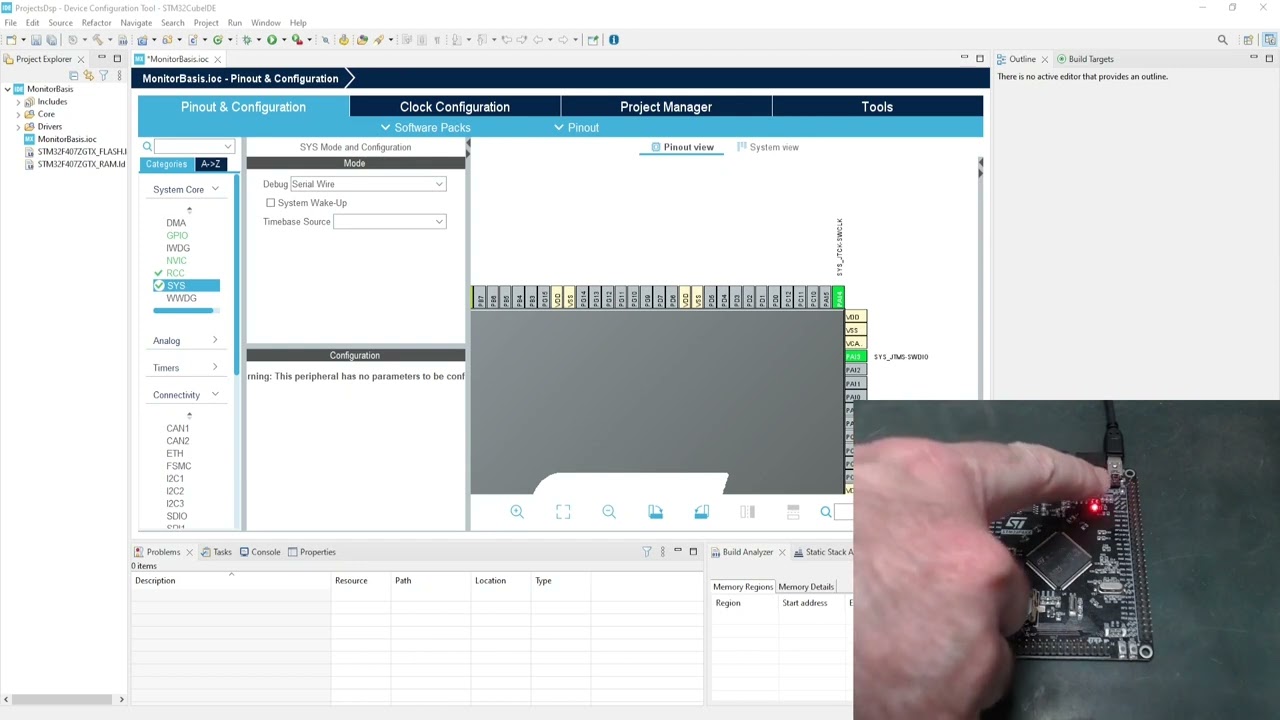
Task: Open the Navigate menu
Action: (x=136, y=22)
